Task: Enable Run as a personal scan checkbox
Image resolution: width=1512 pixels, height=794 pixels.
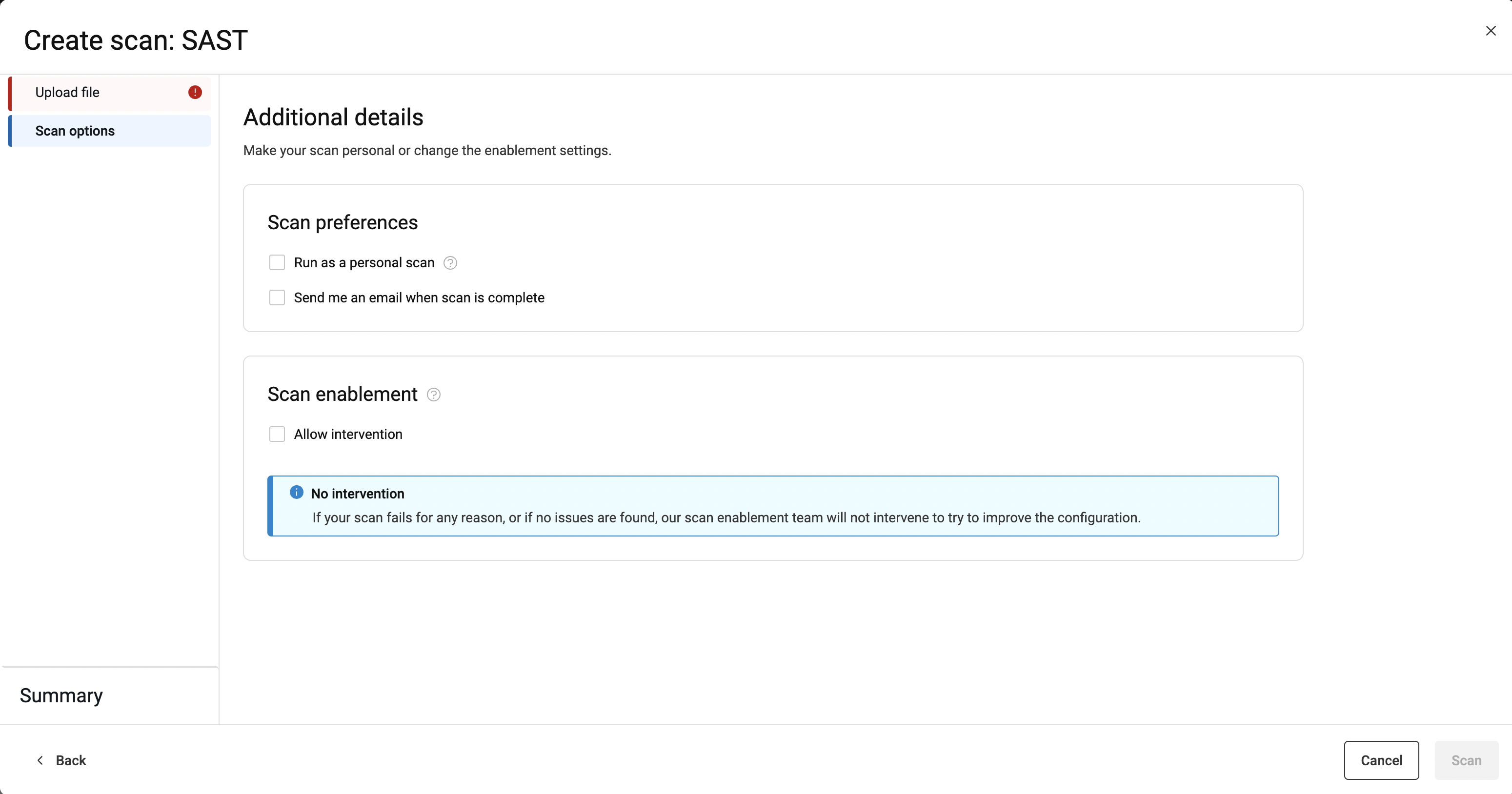Action: coord(277,262)
